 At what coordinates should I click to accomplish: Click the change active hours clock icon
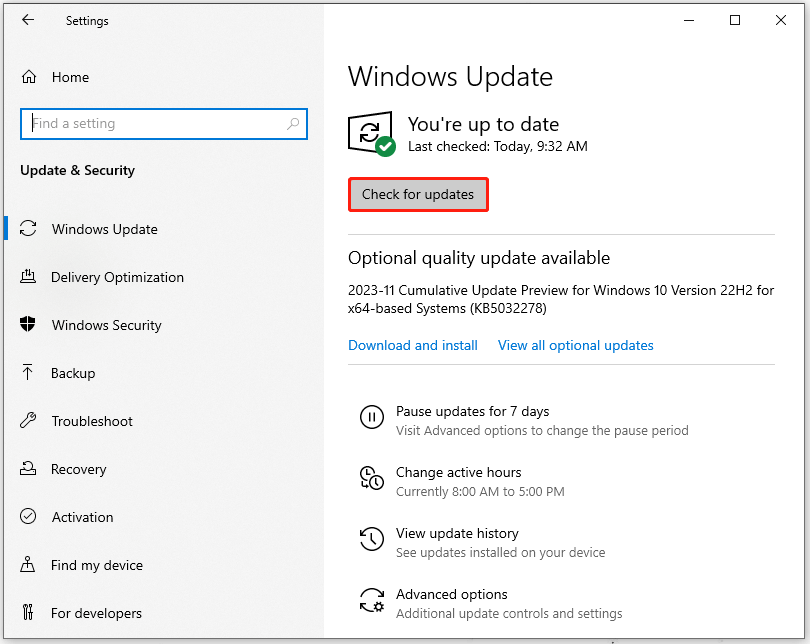[372, 478]
